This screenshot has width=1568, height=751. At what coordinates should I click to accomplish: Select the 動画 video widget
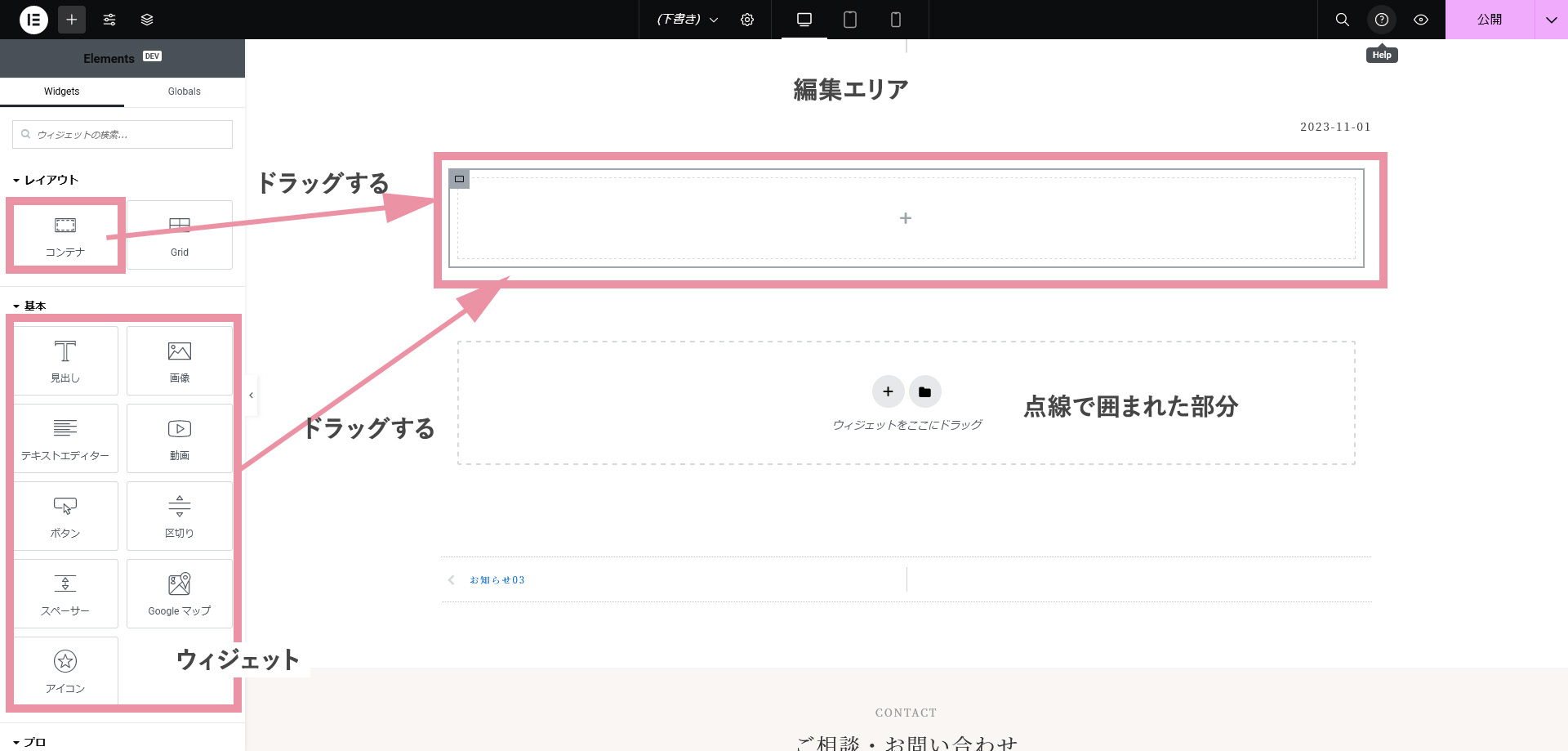click(180, 438)
